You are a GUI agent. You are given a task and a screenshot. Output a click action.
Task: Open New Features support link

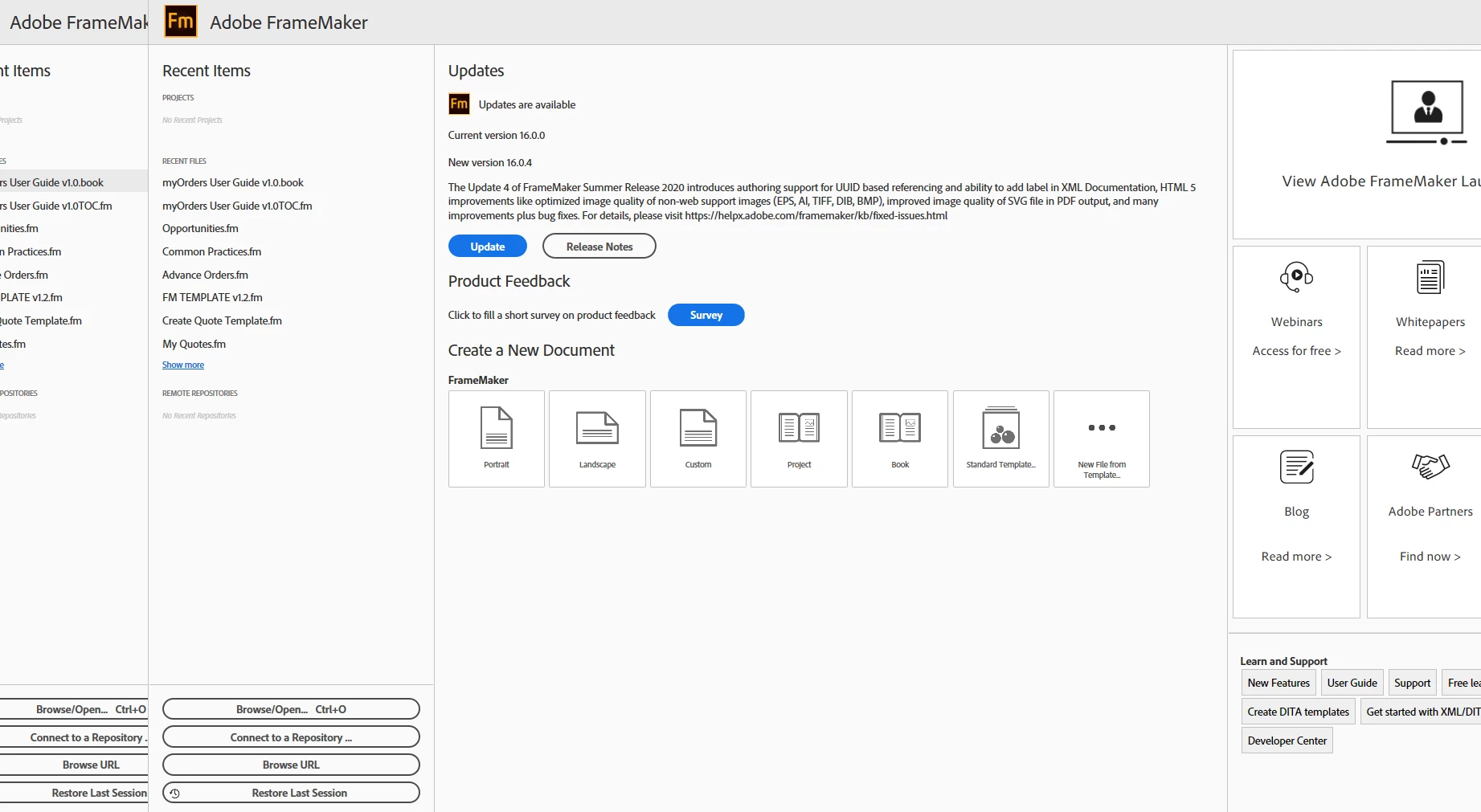[x=1278, y=683]
